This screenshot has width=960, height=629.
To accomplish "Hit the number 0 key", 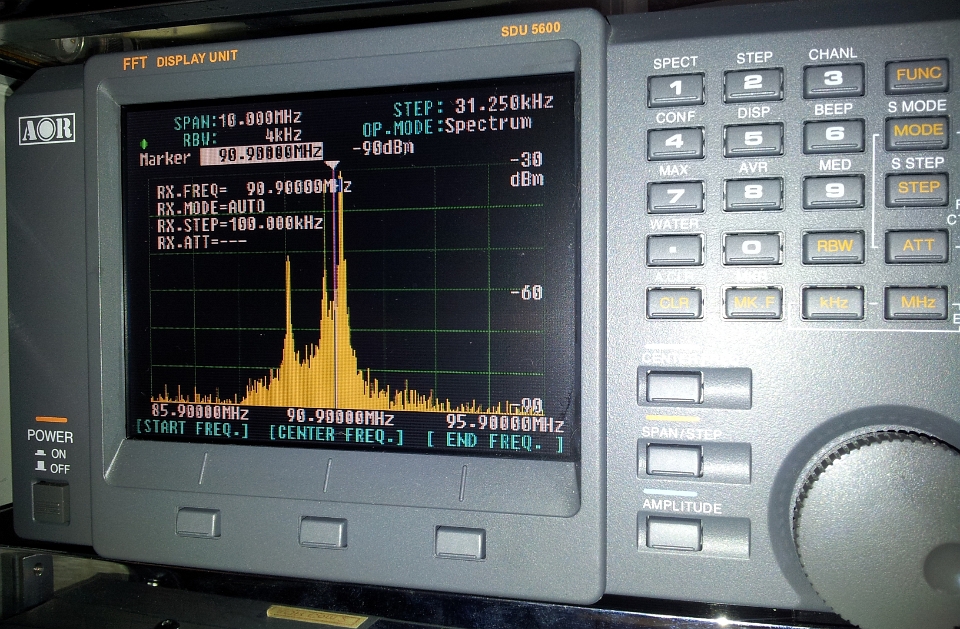I will pyautogui.click(x=752, y=248).
